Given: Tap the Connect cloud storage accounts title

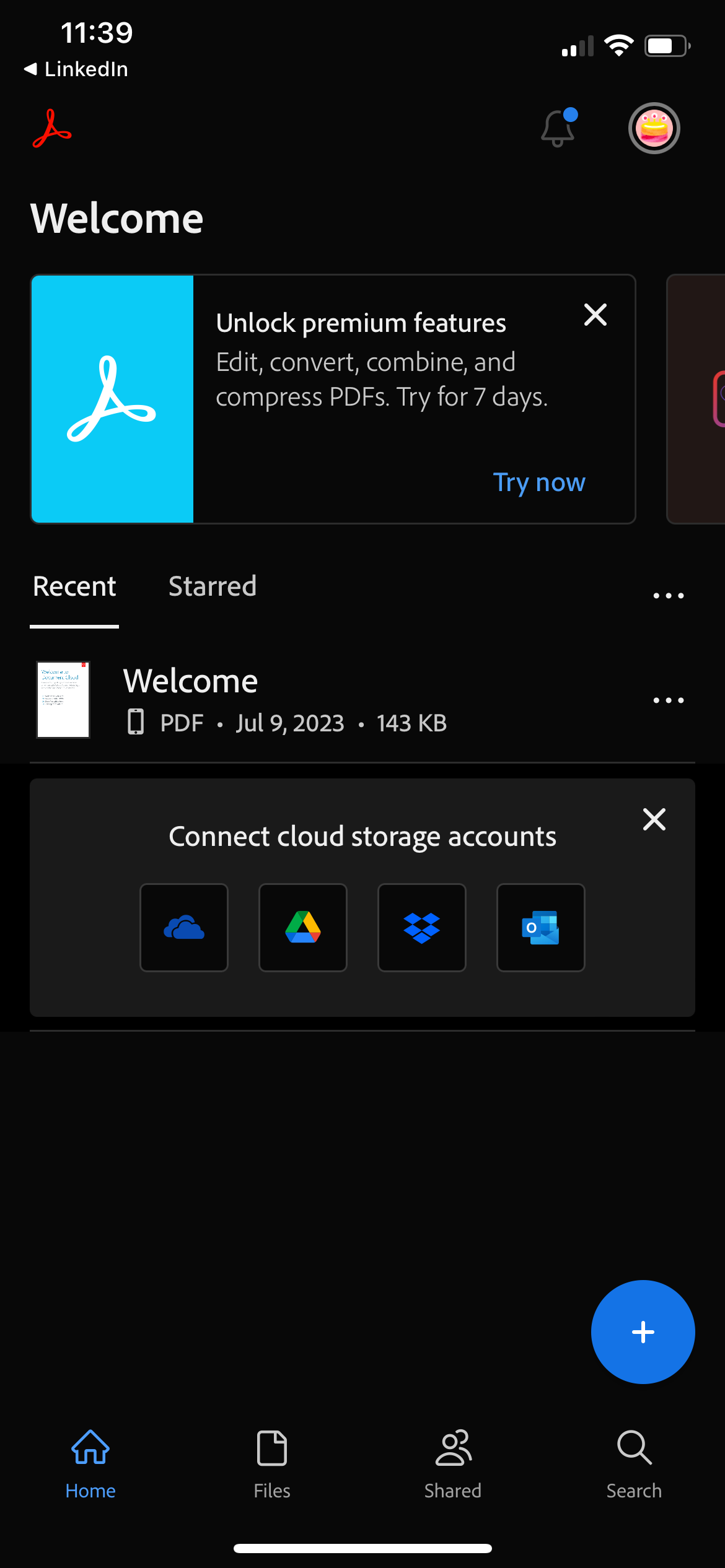Looking at the screenshot, I should coord(362,837).
